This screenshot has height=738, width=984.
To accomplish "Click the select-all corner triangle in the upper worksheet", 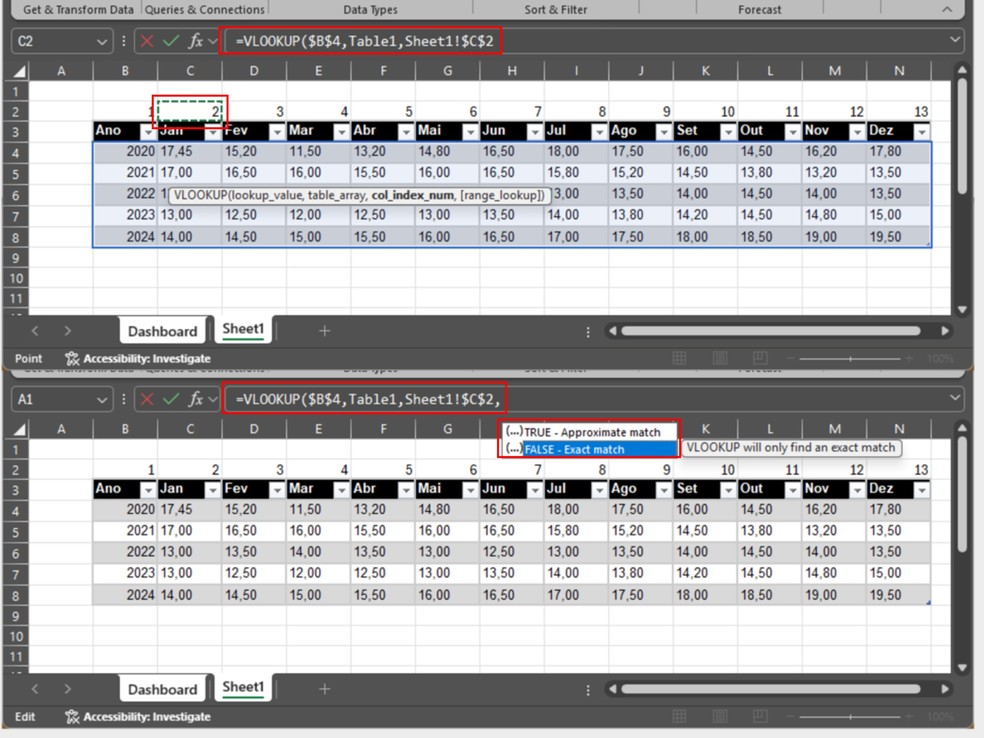I will pyautogui.click(x=20, y=71).
